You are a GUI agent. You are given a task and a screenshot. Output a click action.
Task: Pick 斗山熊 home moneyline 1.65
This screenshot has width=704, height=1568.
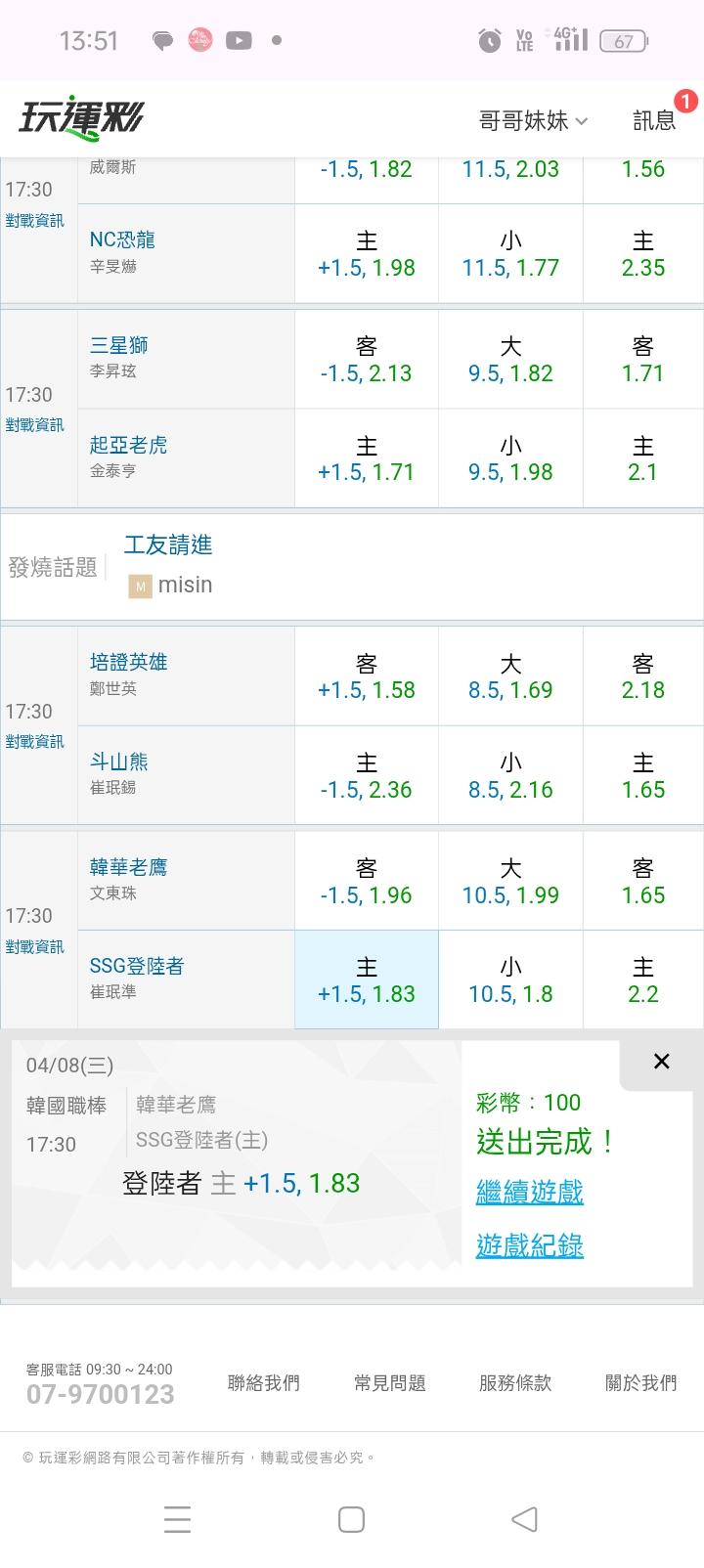pyautogui.click(x=643, y=776)
